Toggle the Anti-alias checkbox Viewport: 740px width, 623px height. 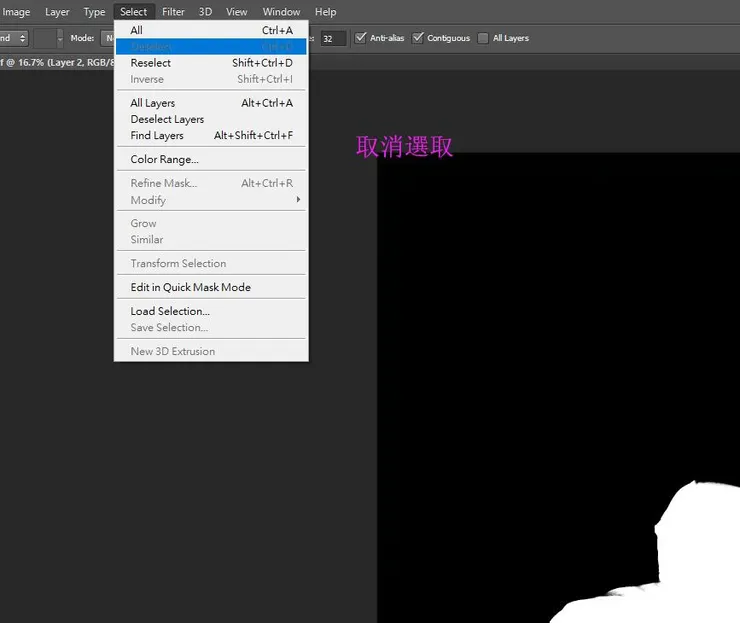pos(361,38)
